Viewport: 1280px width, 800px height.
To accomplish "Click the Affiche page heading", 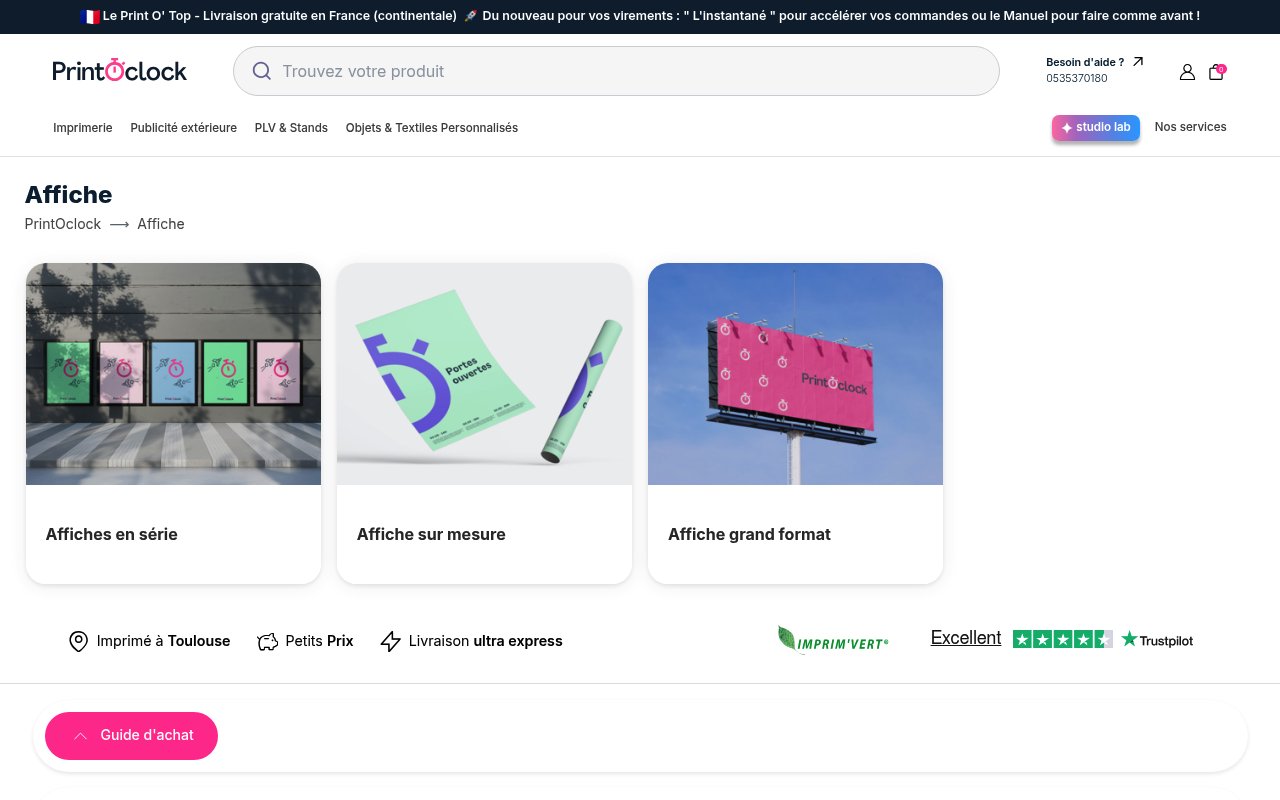I will (x=69, y=195).
